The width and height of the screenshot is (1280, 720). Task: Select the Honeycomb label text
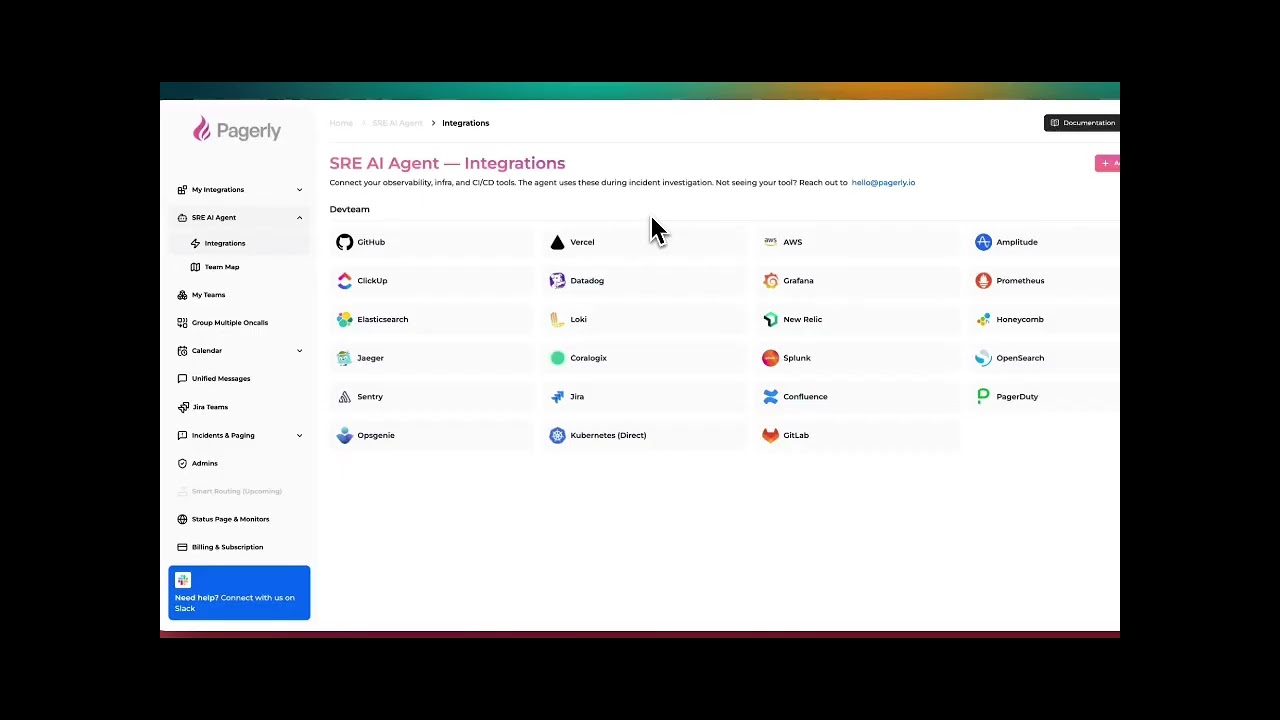pos(1020,320)
